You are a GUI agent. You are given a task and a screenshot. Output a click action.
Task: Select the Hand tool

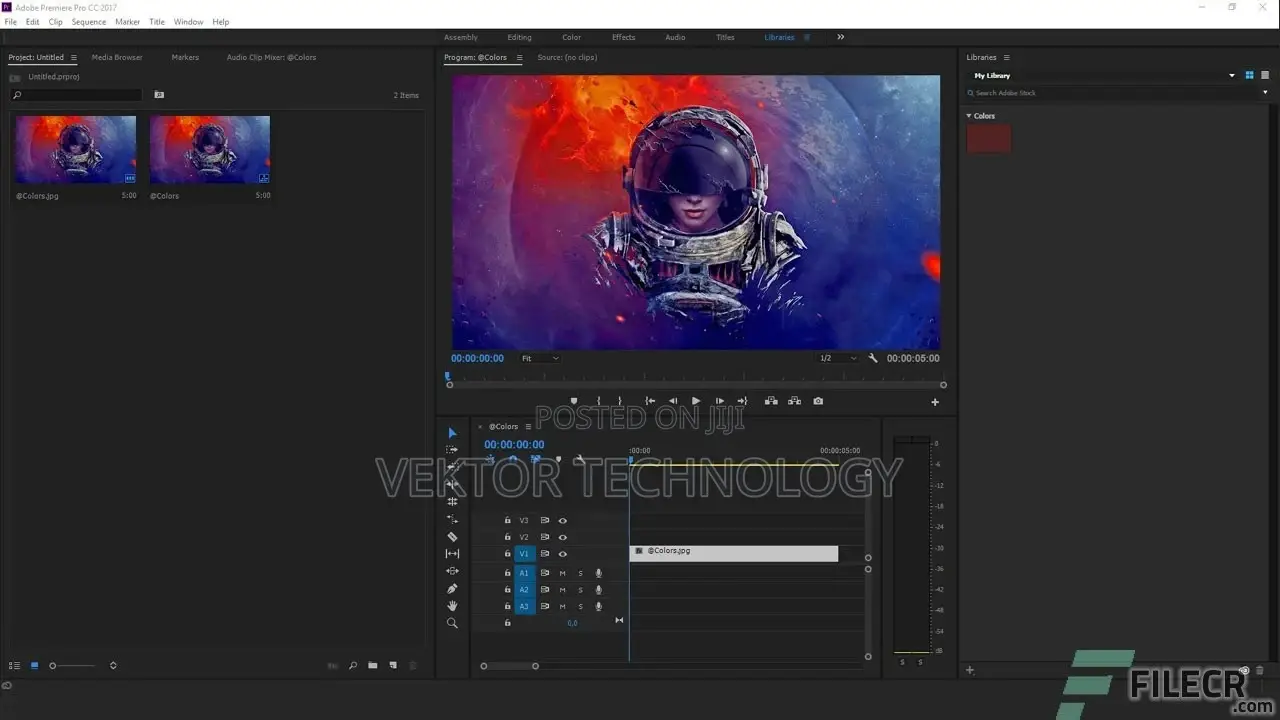tap(452, 605)
